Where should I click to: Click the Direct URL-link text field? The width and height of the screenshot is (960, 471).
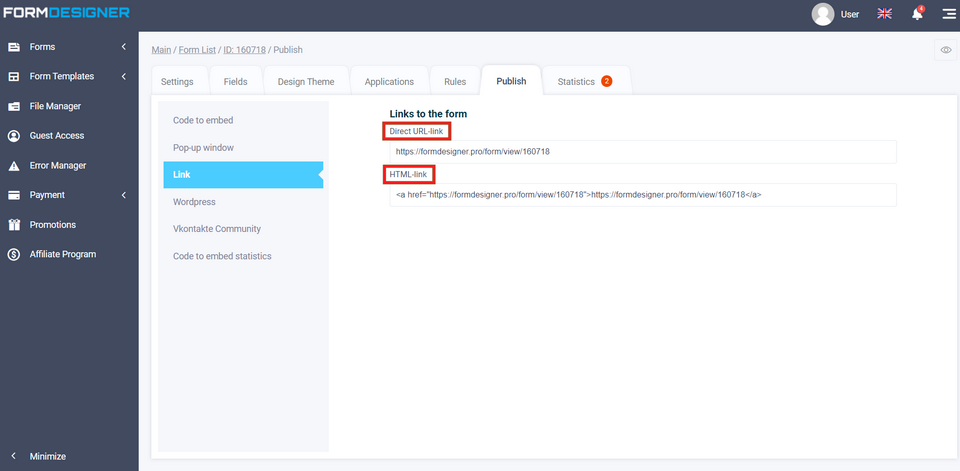click(642, 152)
